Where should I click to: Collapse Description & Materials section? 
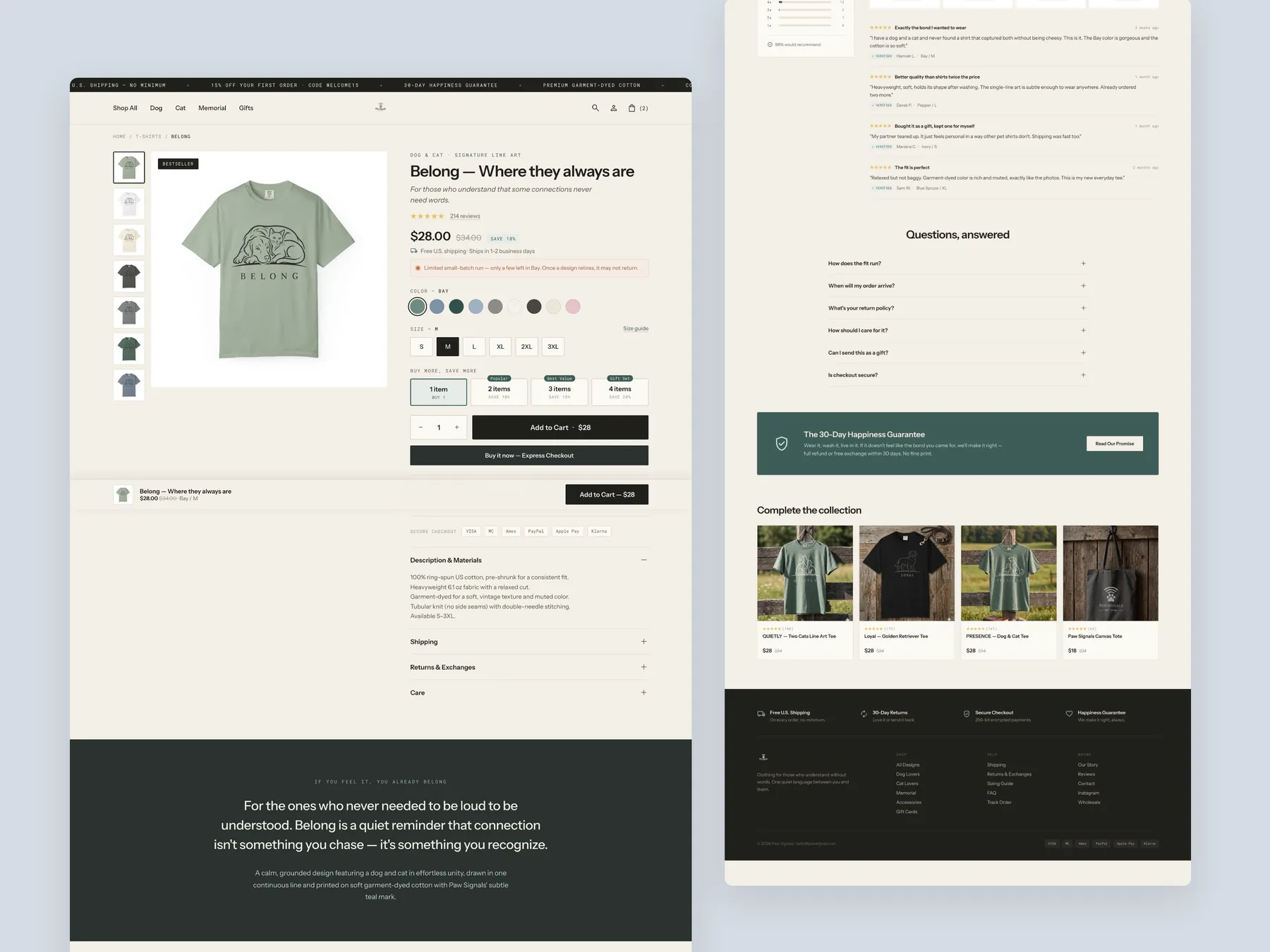(529, 560)
